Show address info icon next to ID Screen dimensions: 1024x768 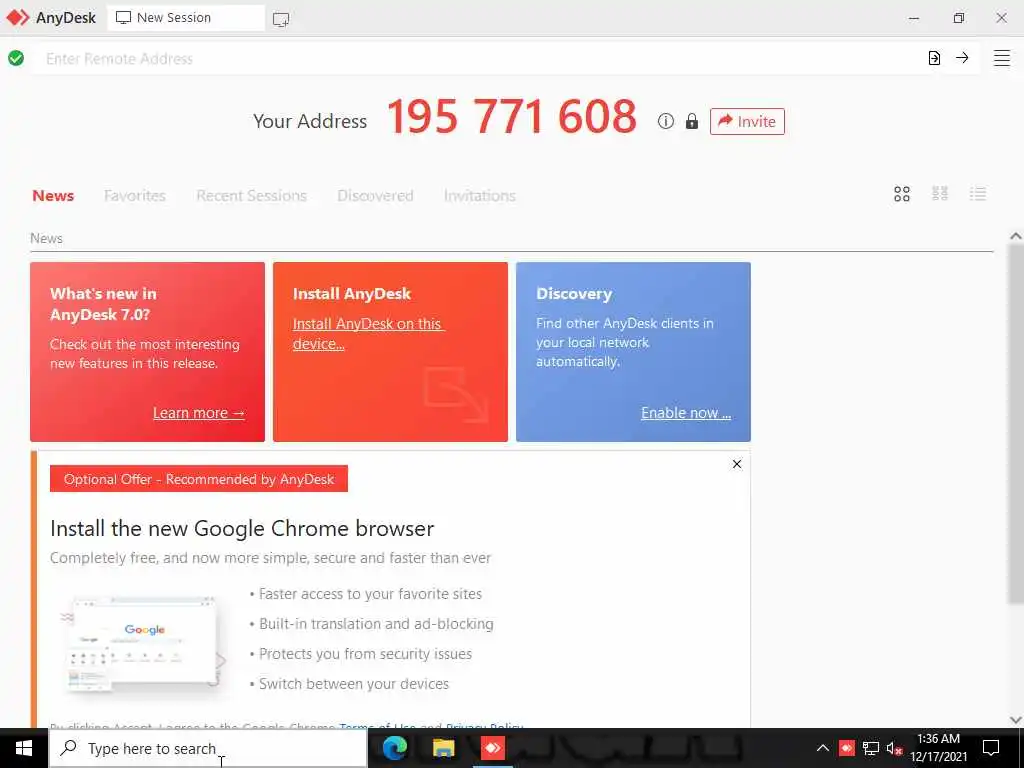665,121
